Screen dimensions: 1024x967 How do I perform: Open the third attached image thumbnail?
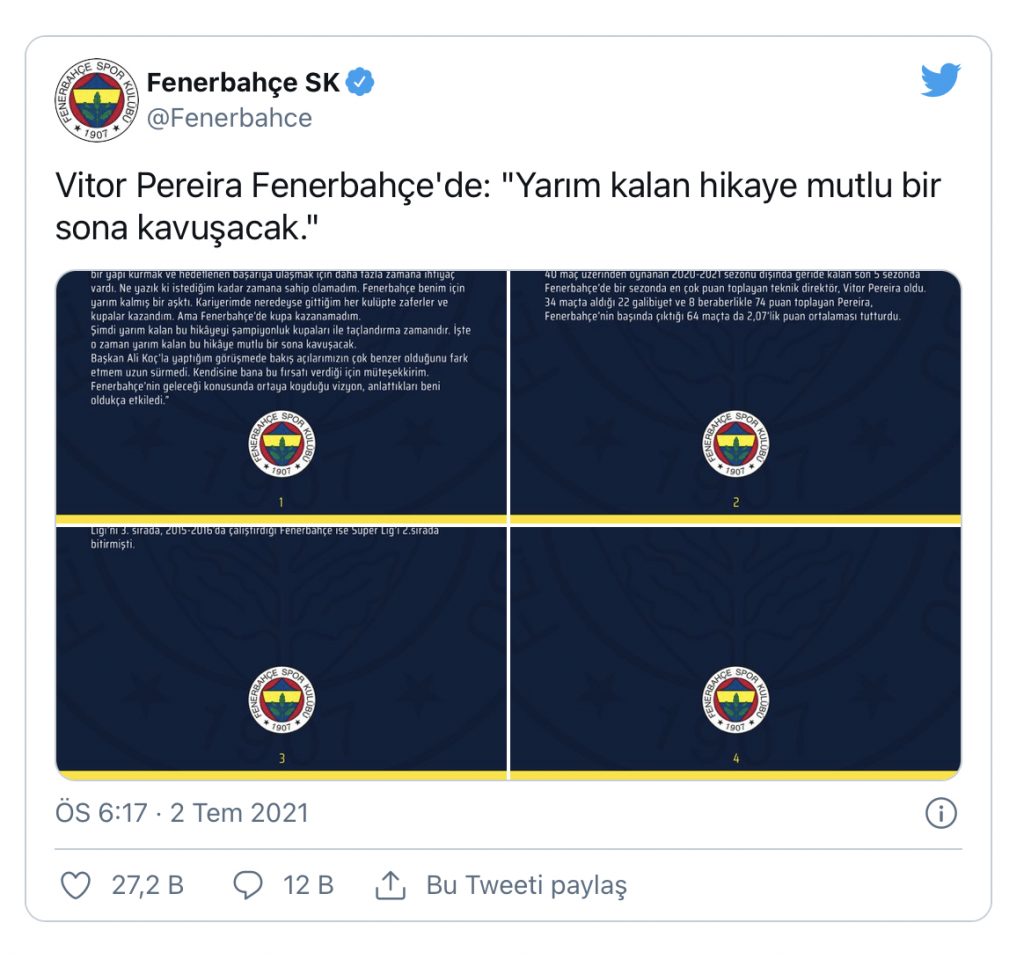point(281,654)
